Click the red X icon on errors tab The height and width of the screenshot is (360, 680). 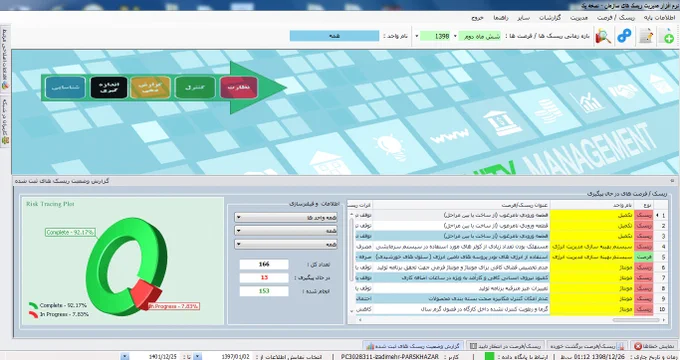pyautogui.click(x=638, y=347)
